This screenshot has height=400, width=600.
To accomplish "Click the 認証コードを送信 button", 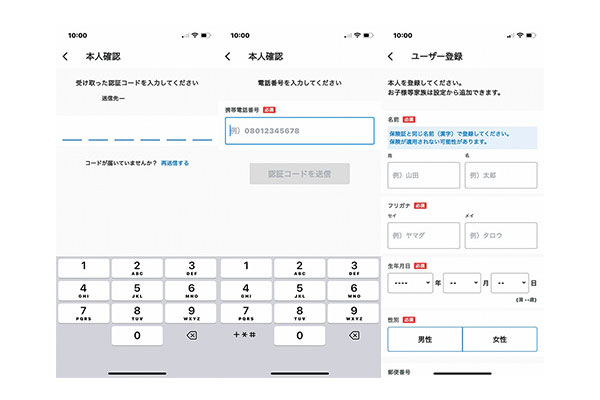I will 299,174.
